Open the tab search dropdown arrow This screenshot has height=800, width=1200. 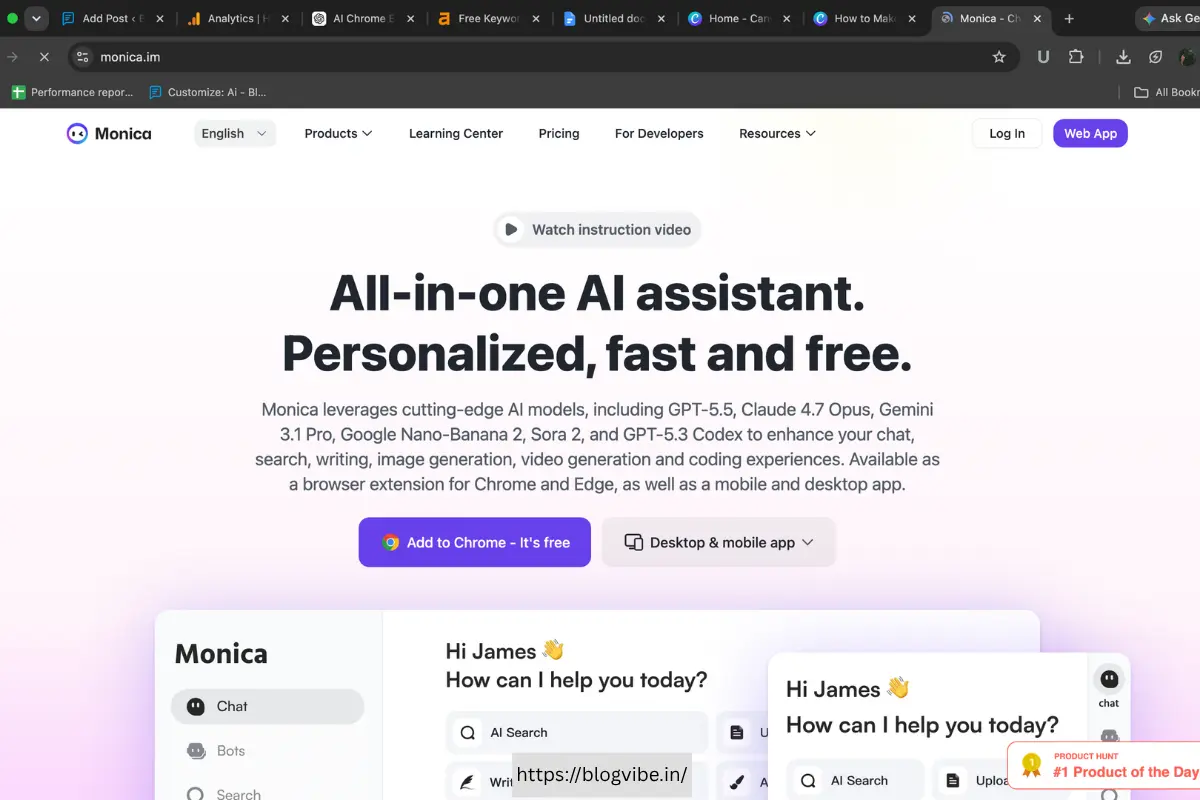pos(36,18)
